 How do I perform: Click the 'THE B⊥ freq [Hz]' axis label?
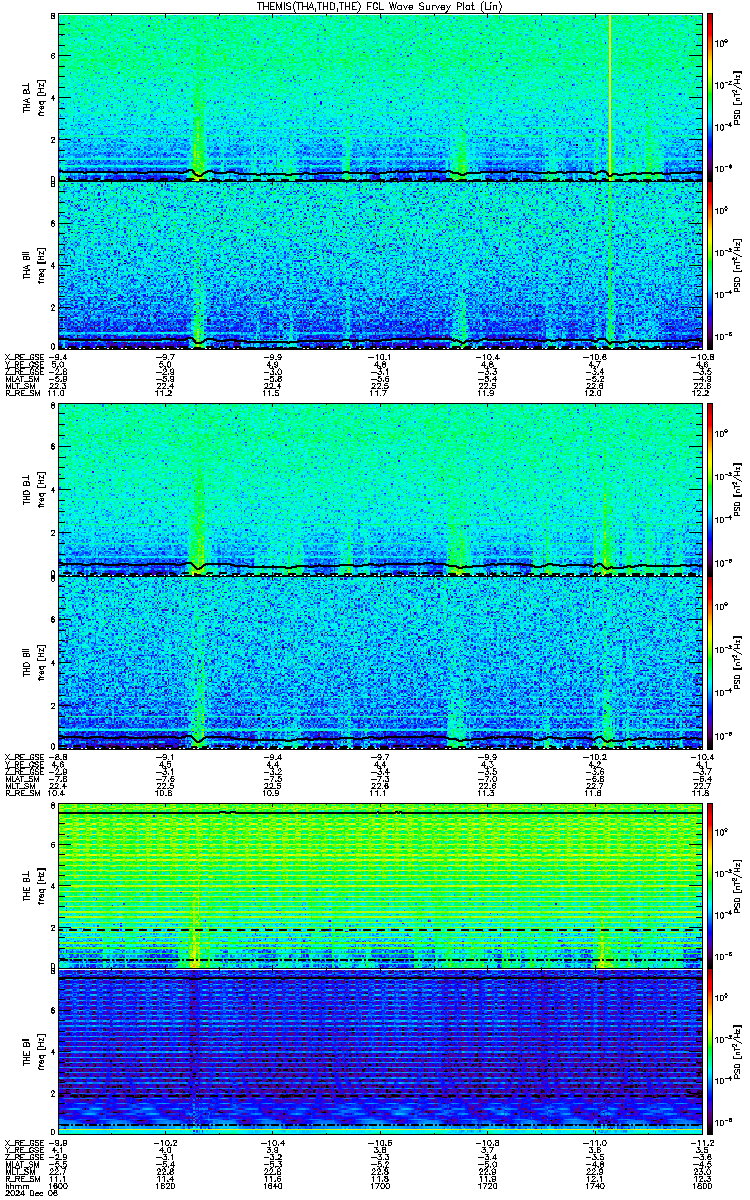[x=32, y=886]
